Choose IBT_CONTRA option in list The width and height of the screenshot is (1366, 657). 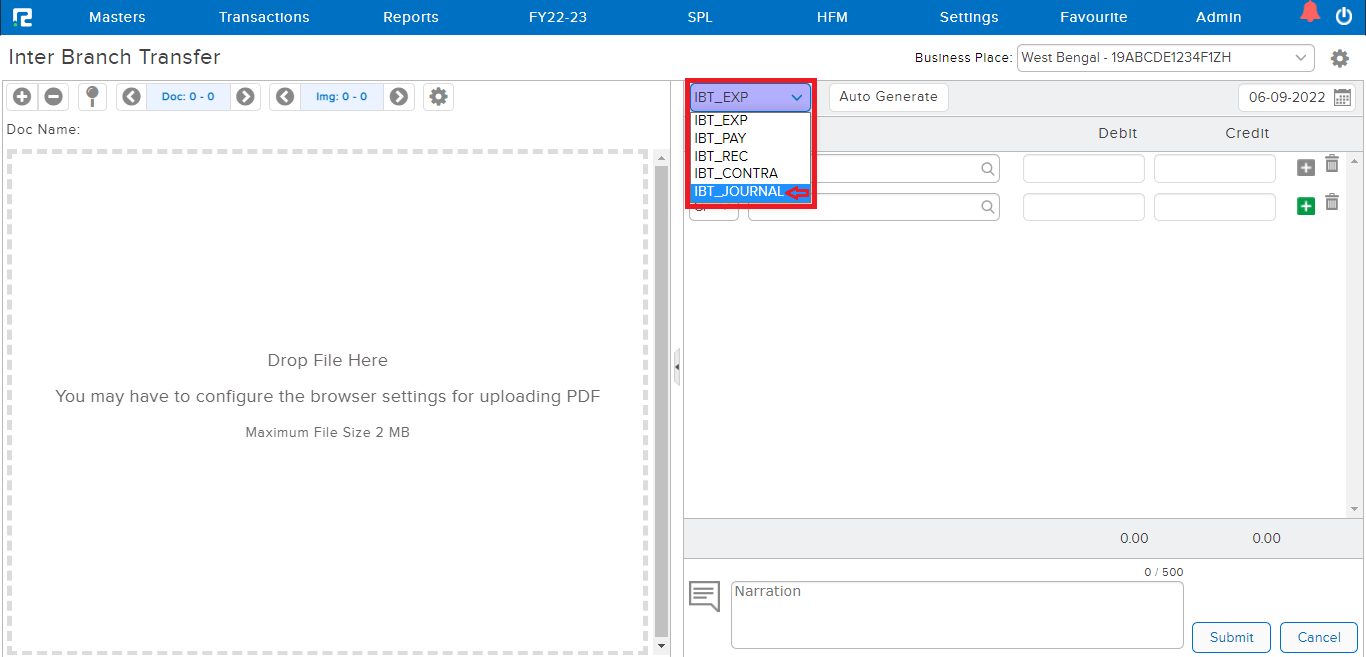[x=736, y=174]
